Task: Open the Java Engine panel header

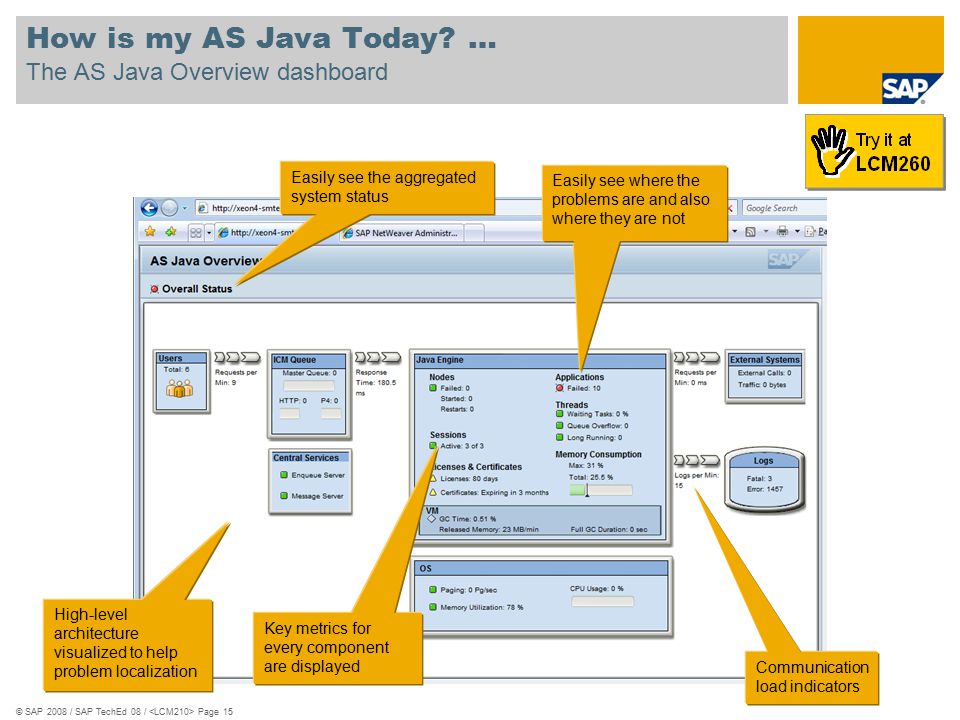Action: tap(539, 360)
